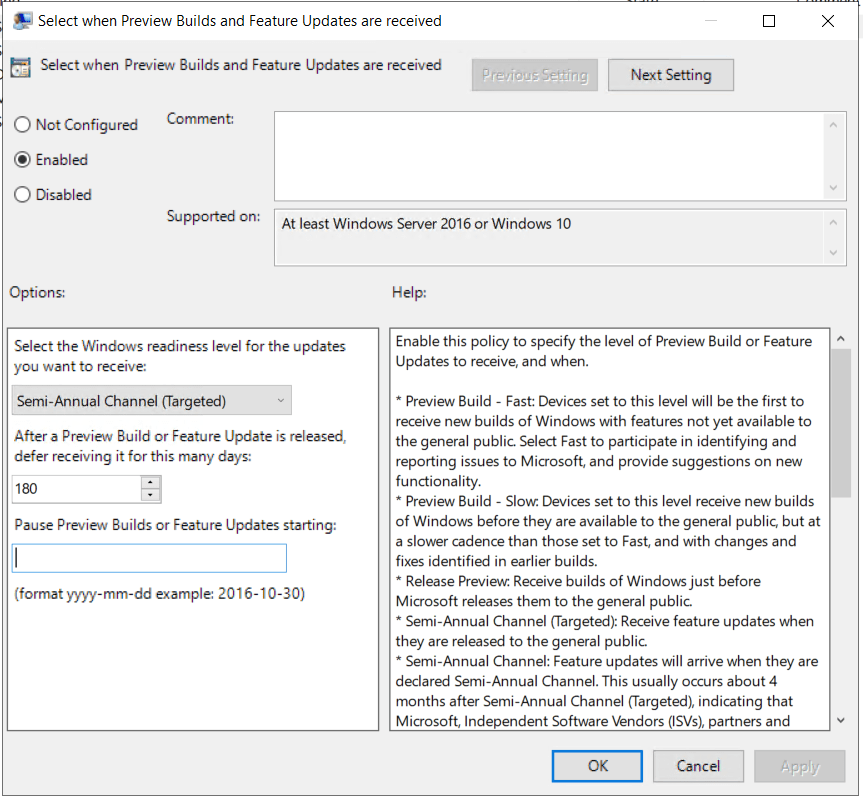Click the policy icon beside the dialog title
The width and height of the screenshot is (863, 799).
click(22, 65)
